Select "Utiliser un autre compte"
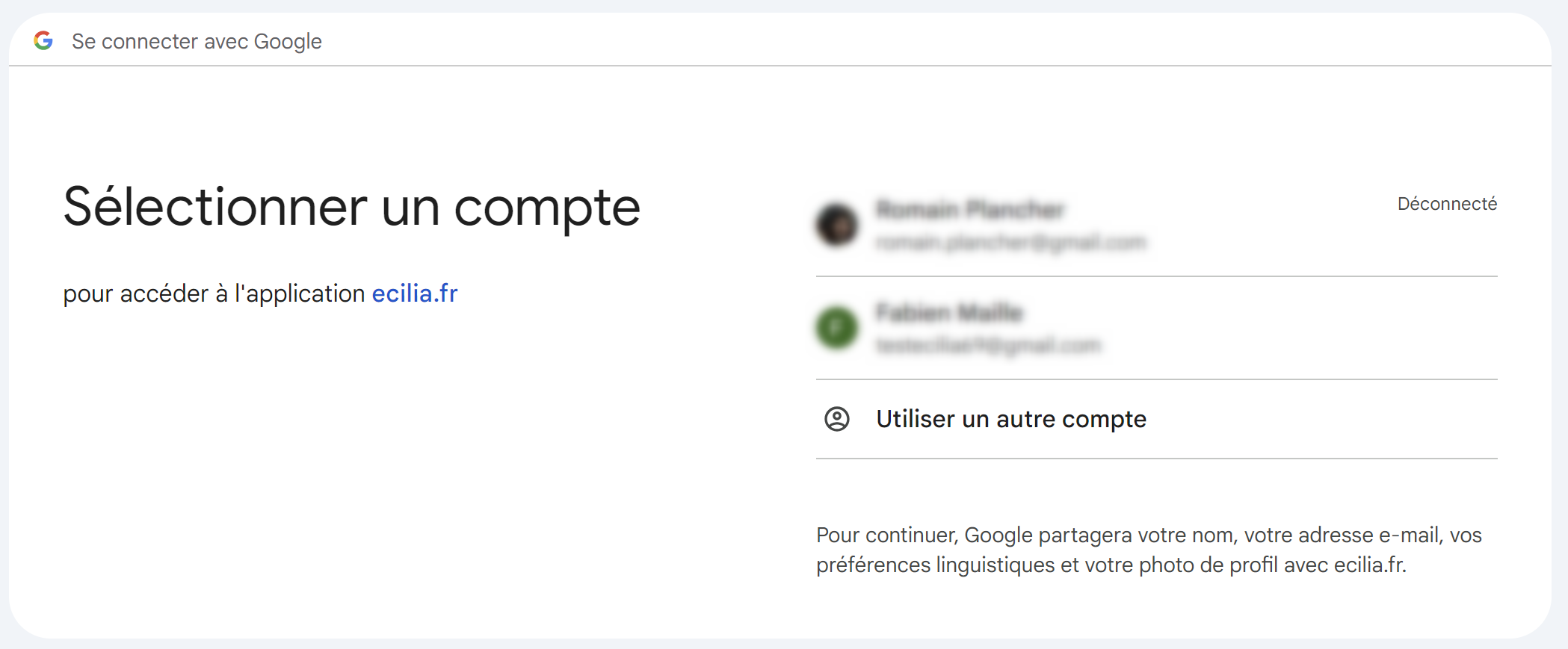 tap(1011, 419)
